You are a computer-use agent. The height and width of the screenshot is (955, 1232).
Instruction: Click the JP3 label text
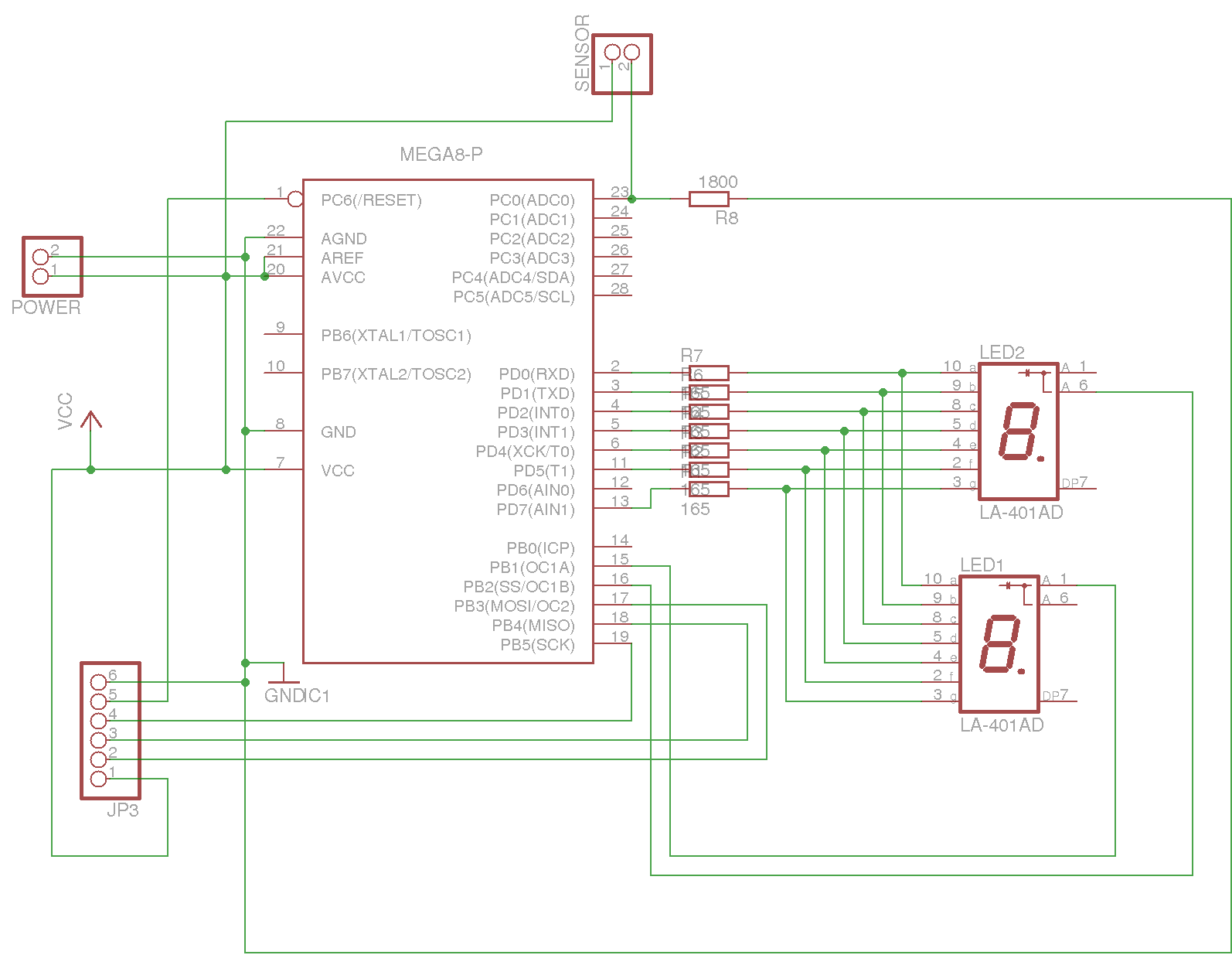122,810
